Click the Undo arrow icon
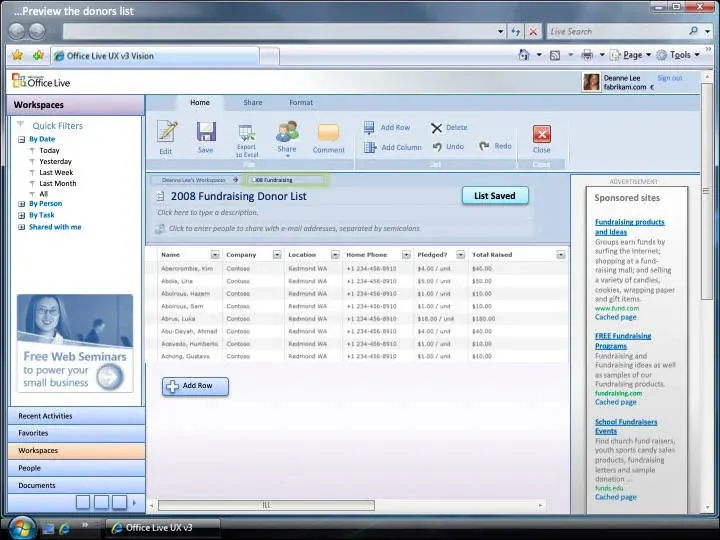The image size is (720, 540). (x=437, y=146)
